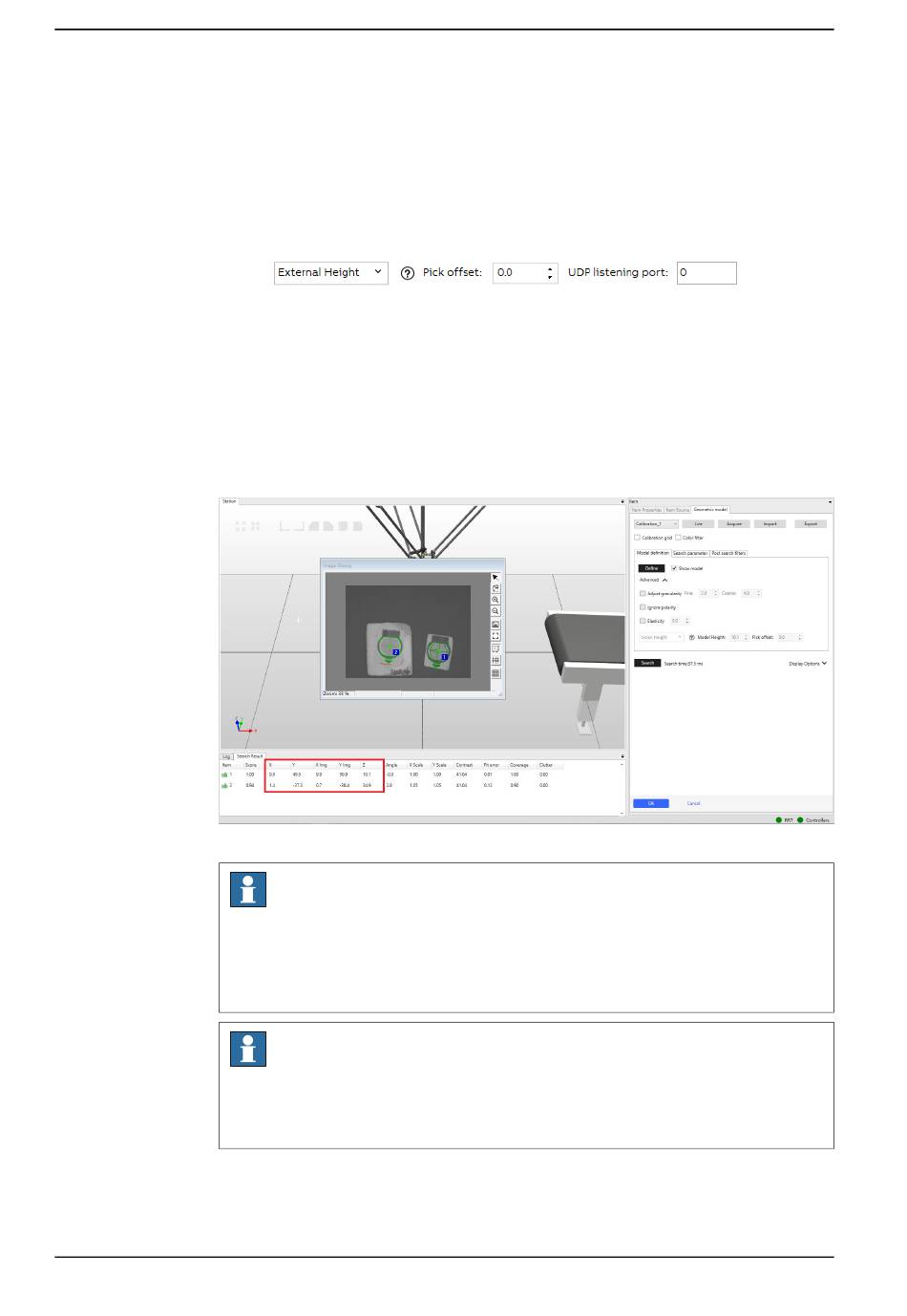Confirm with the blue OK button
The width and height of the screenshot is (907, 1316).
point(651,803)
